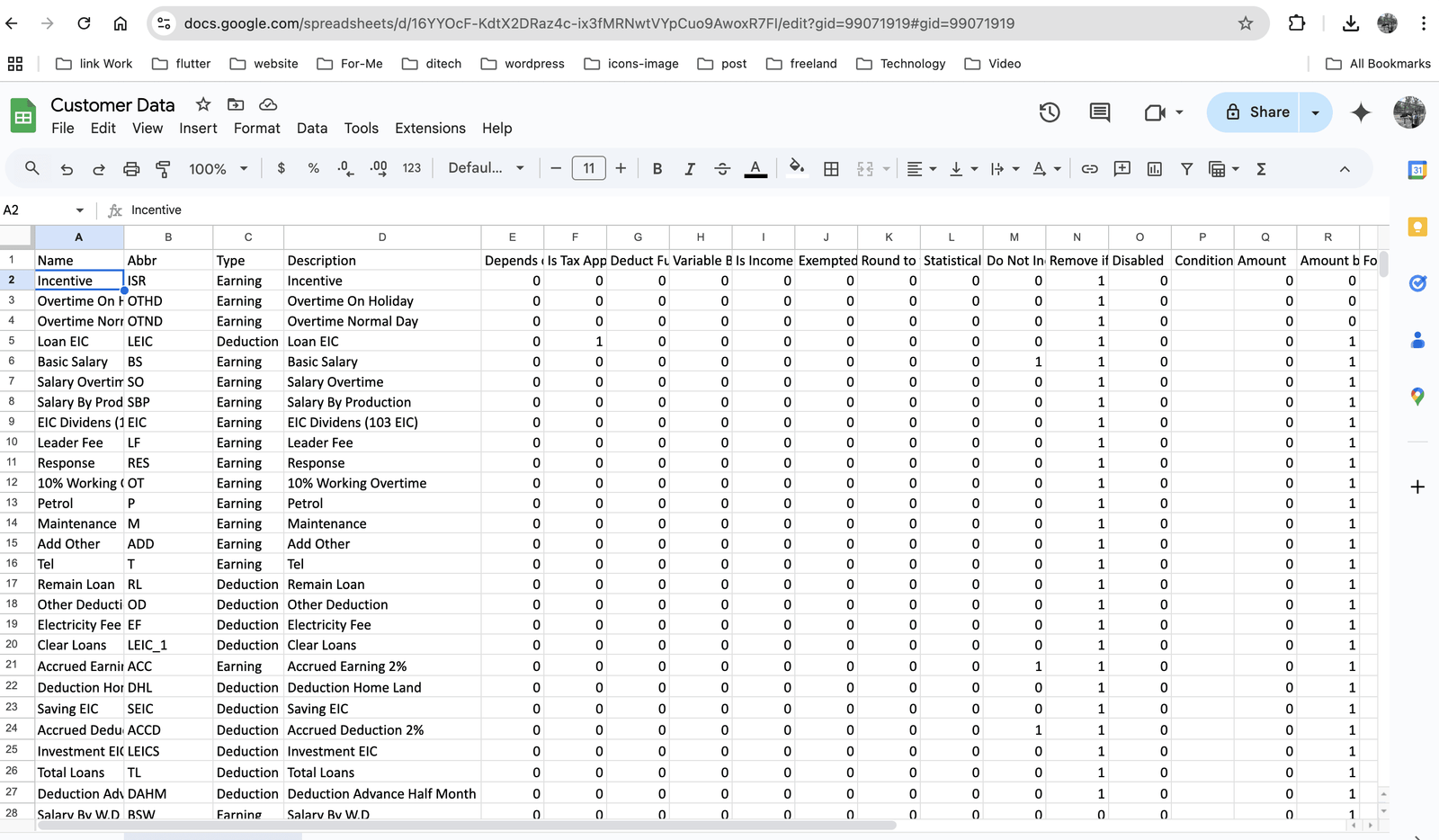Click the Share button

[1256, 112]
